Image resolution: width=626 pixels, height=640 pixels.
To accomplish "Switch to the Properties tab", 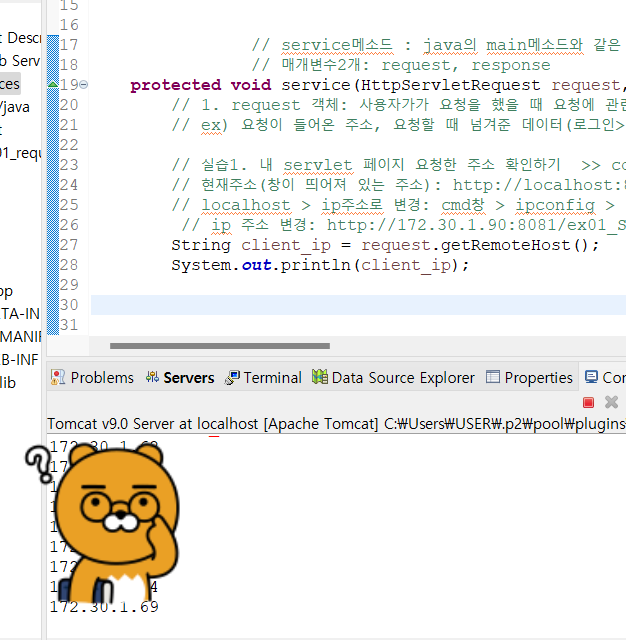I will [529, 378].
